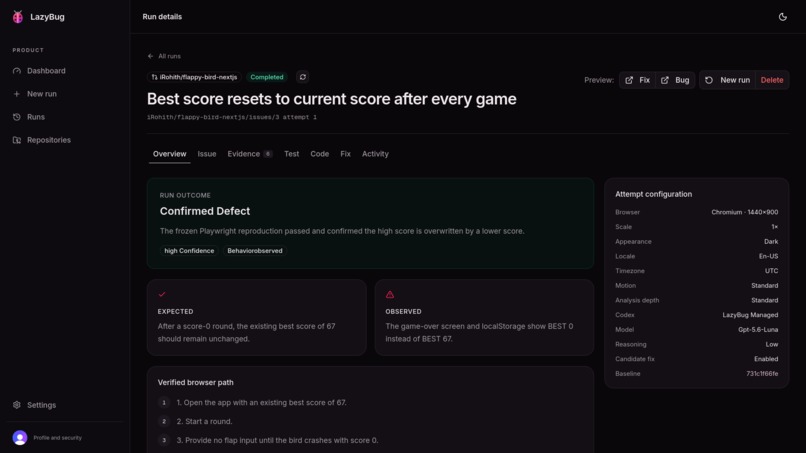This screenshot has width=806, height=453.
Task: Delete this run
Action: [x=772, y=80]
